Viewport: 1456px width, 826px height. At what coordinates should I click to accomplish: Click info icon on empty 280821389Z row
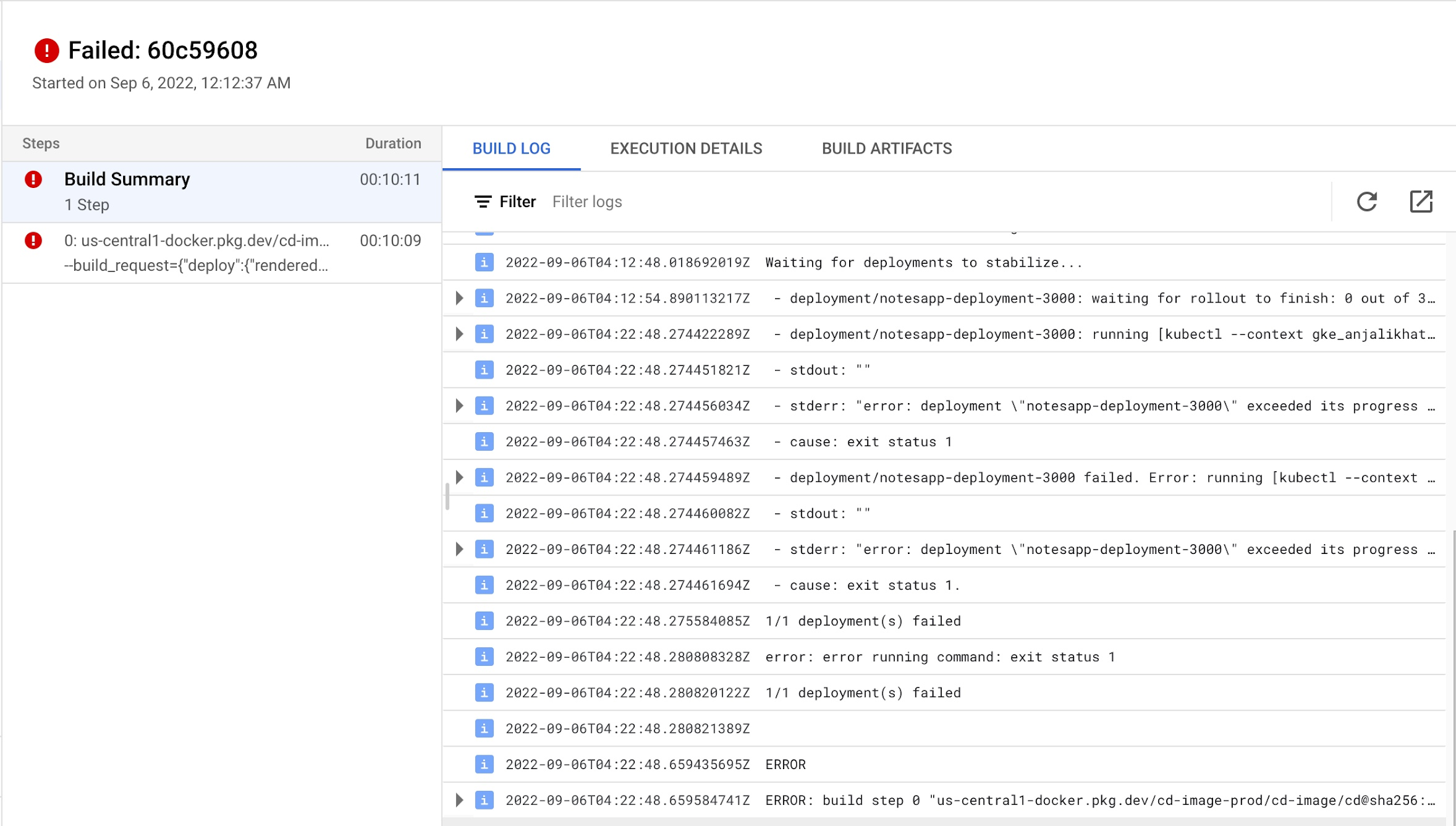484,728
